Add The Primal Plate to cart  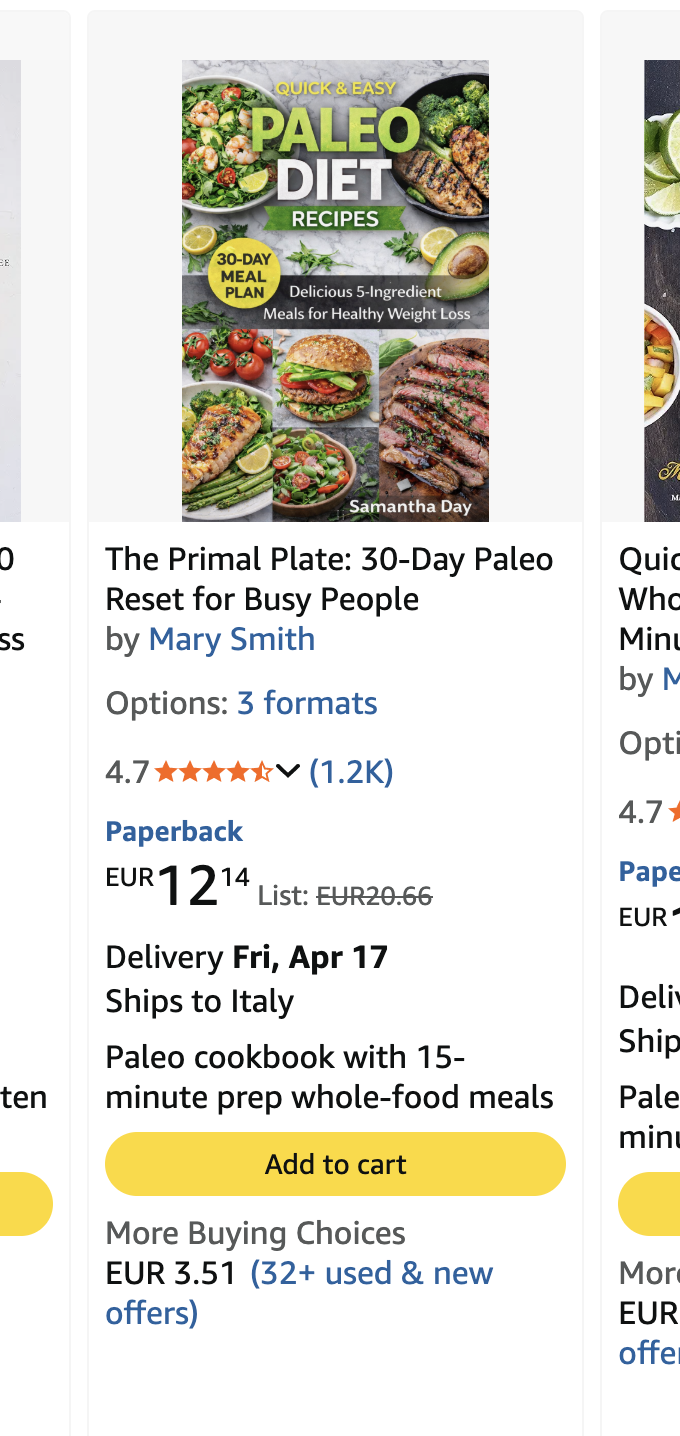(x=335, y=1163)
